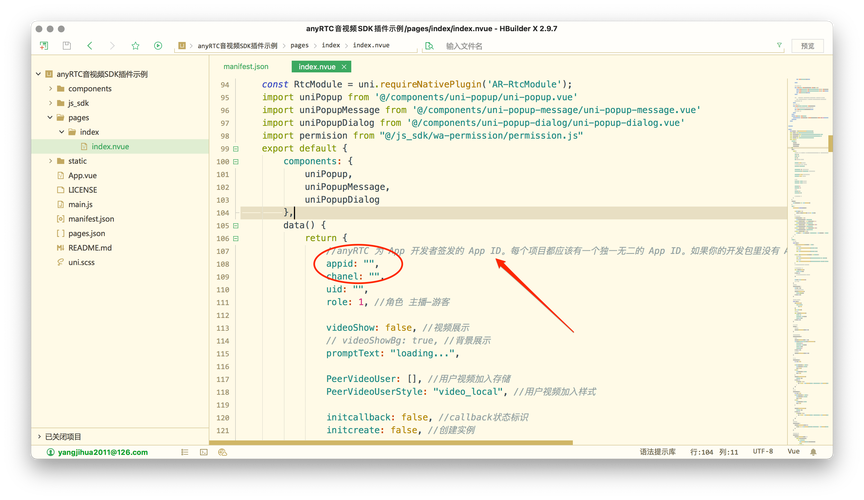
Task: Click the README.md markdown file icon
Action: tap(61, 248)
